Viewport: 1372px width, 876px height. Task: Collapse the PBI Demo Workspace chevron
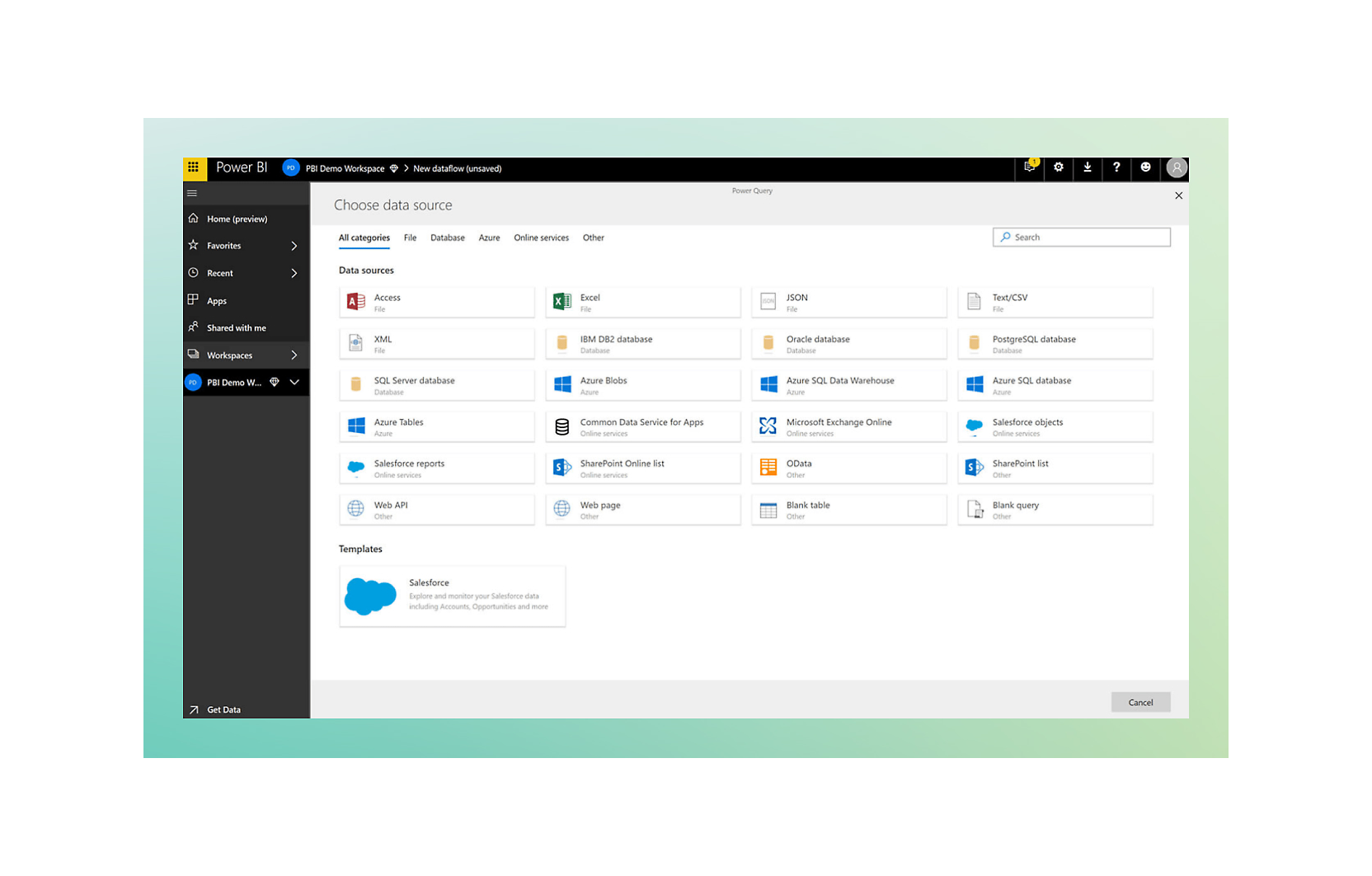294,383
